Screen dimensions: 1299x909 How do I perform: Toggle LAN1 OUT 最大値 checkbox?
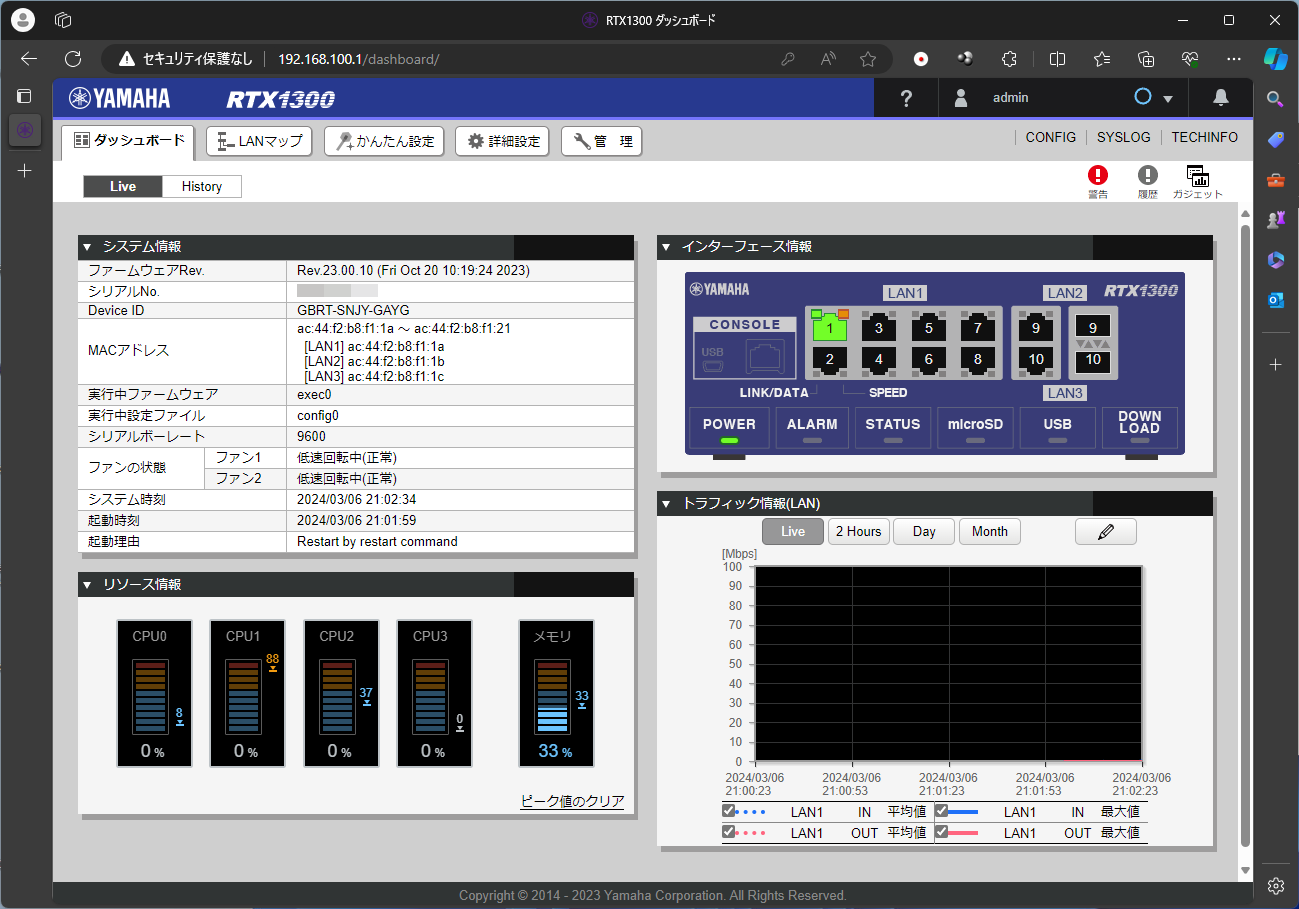(x=941, y=831)
